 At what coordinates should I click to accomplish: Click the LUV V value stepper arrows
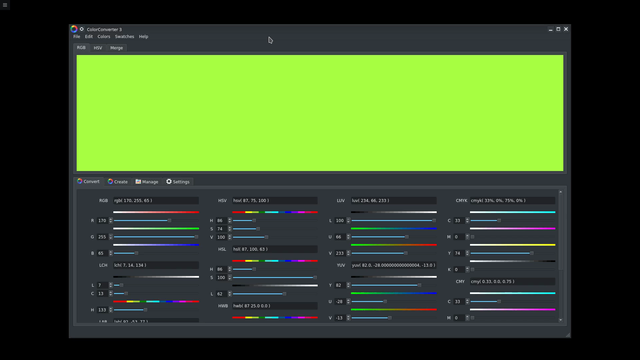(x=348, y=253)
